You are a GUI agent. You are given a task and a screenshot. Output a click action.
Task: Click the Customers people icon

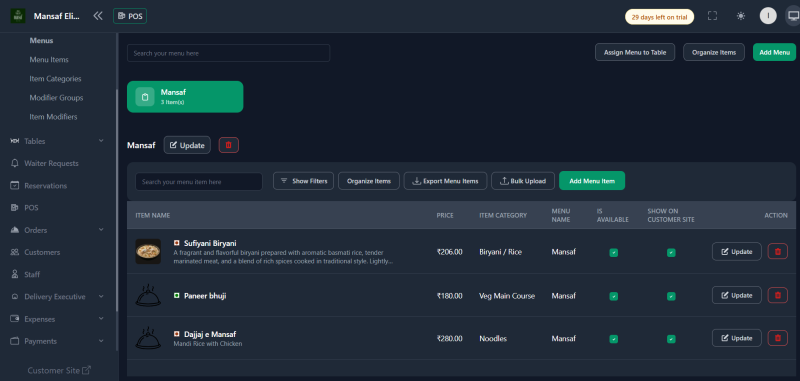[x=15, y=252]
